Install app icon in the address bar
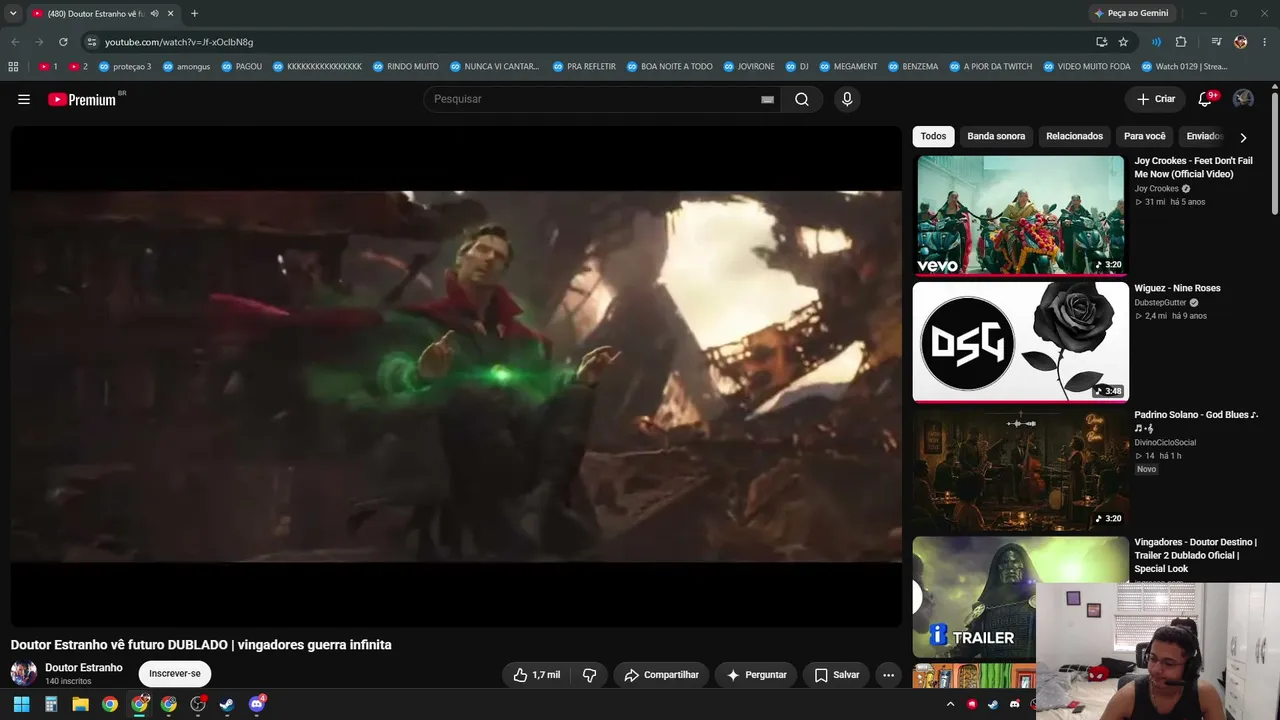The image size is (1280, 720). (x=1101, y=42)
